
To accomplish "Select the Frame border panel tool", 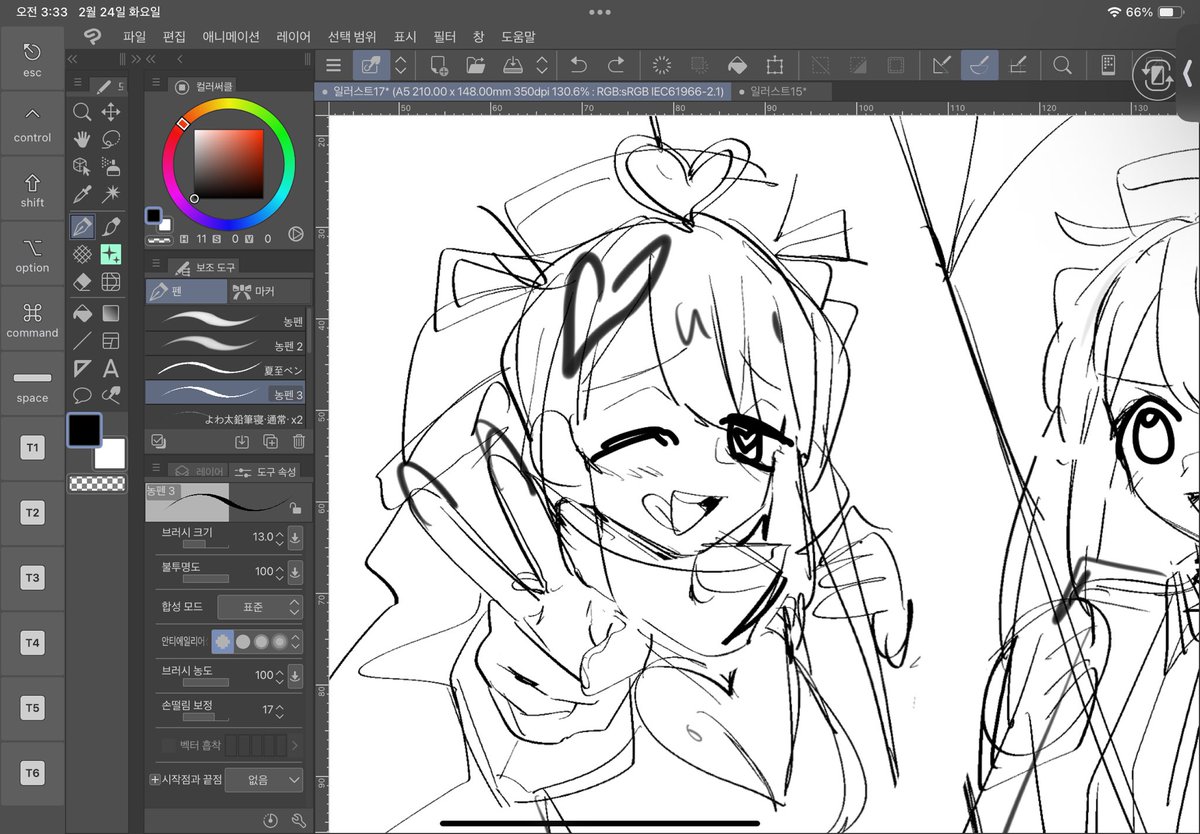I will pyautogui.click(x=111, y=341).
